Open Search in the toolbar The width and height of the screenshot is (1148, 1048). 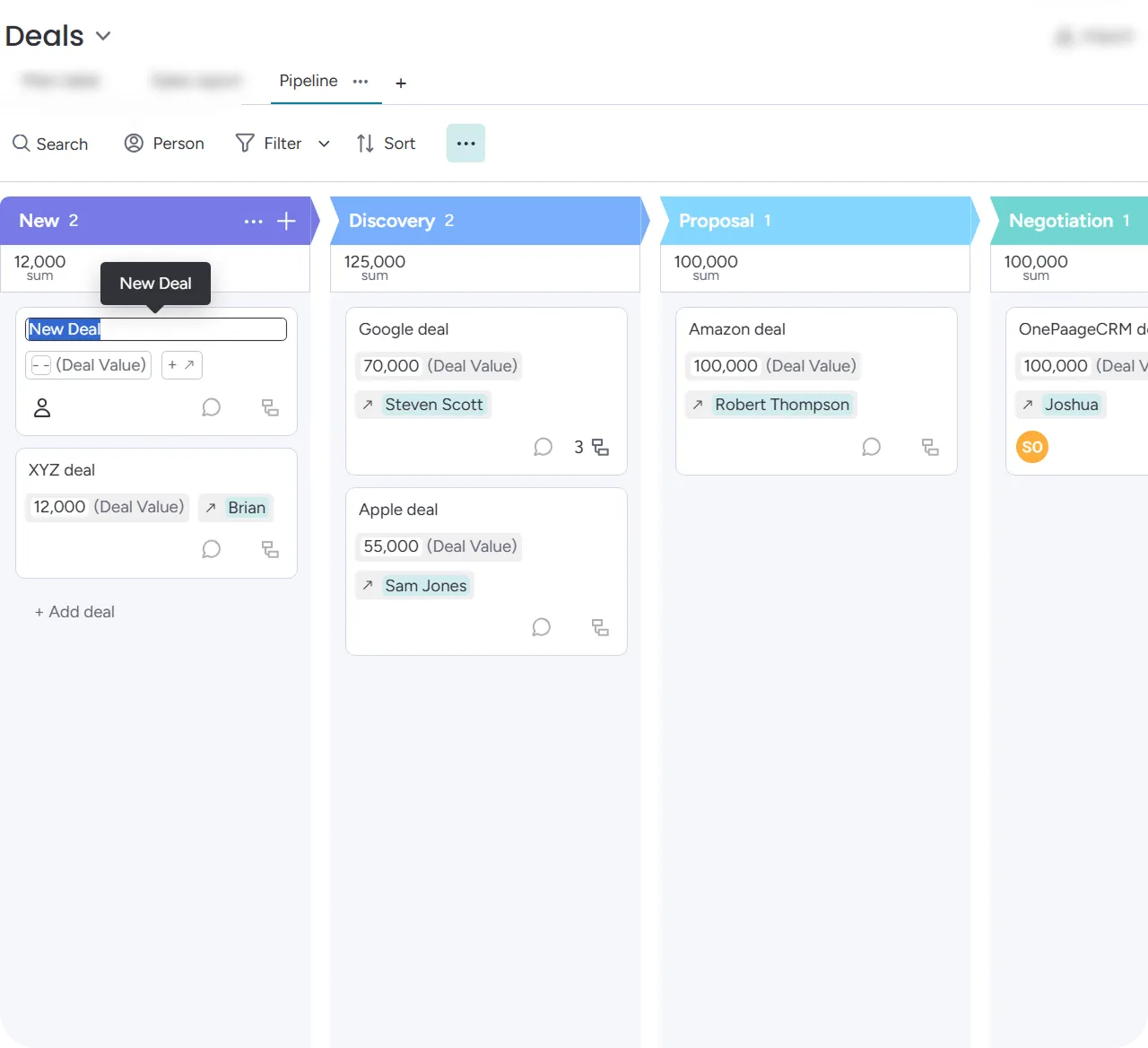pyautogui.click(x=50, y=144)
